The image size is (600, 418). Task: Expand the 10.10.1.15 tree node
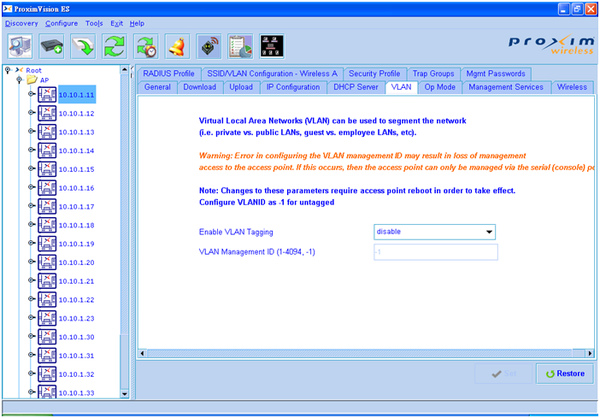(x=31, y=168)
